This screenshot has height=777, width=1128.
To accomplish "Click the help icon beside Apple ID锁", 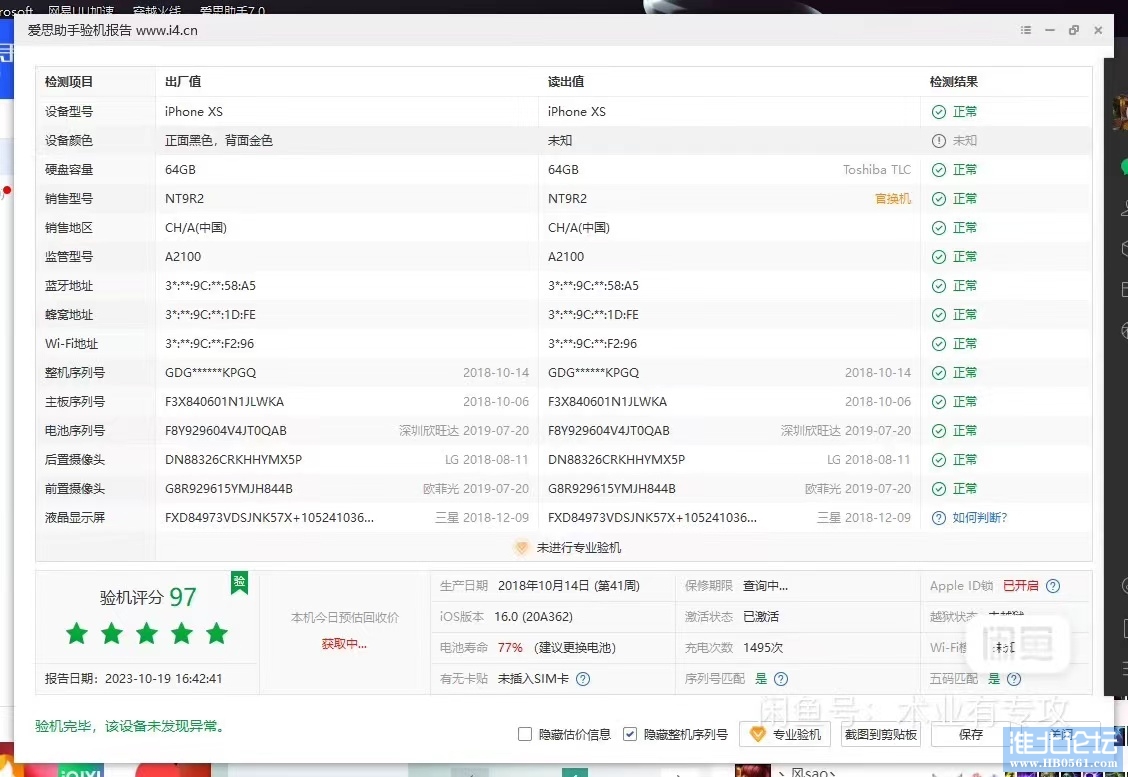I will [x=1053, y=586].
